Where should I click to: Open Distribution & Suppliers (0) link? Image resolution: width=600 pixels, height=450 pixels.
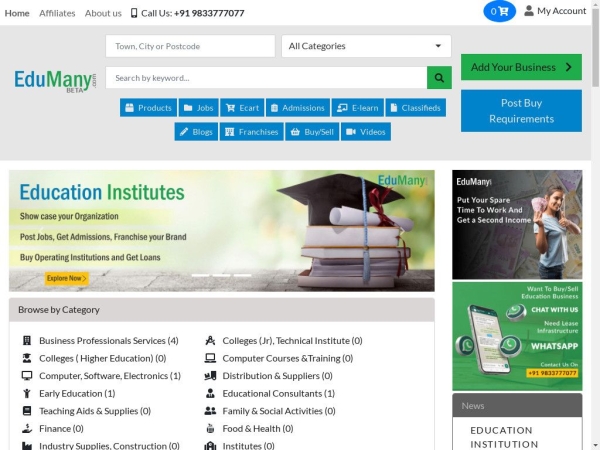(277, 376)
